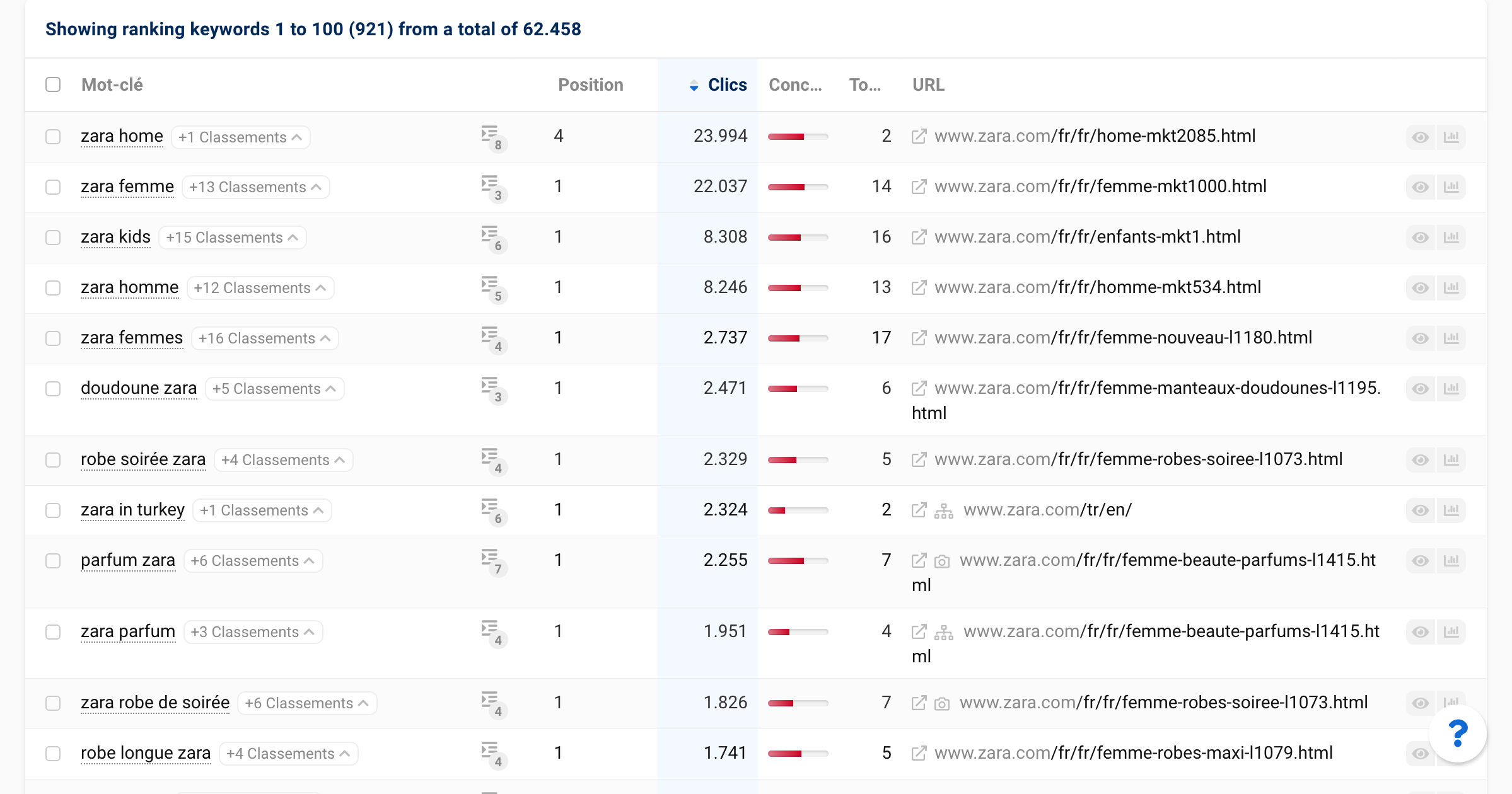Select the zara homme row checkbox

tap(53, 288)
